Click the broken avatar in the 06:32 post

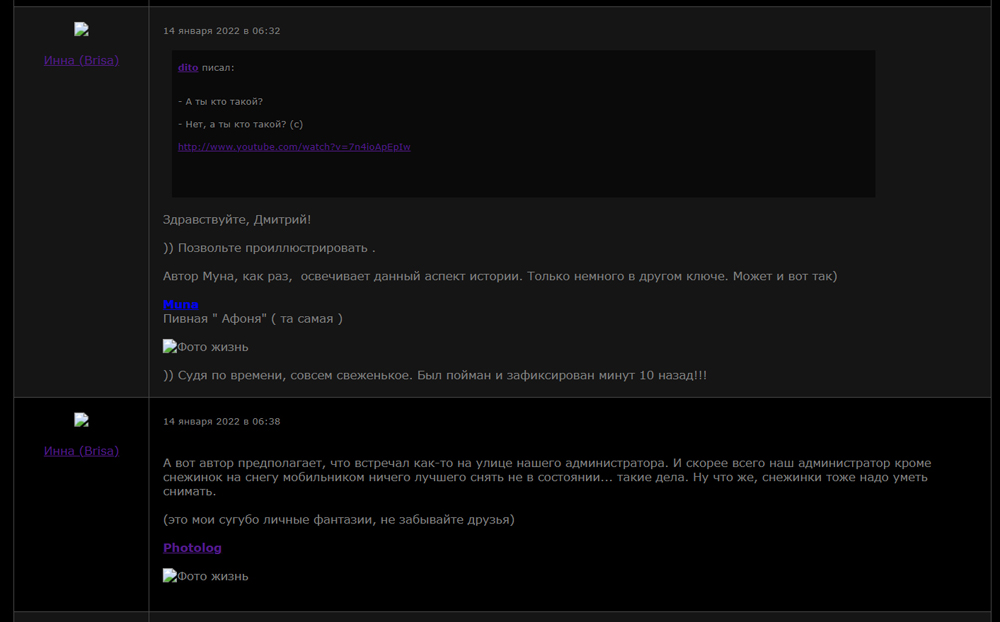(x=81, y=30)
